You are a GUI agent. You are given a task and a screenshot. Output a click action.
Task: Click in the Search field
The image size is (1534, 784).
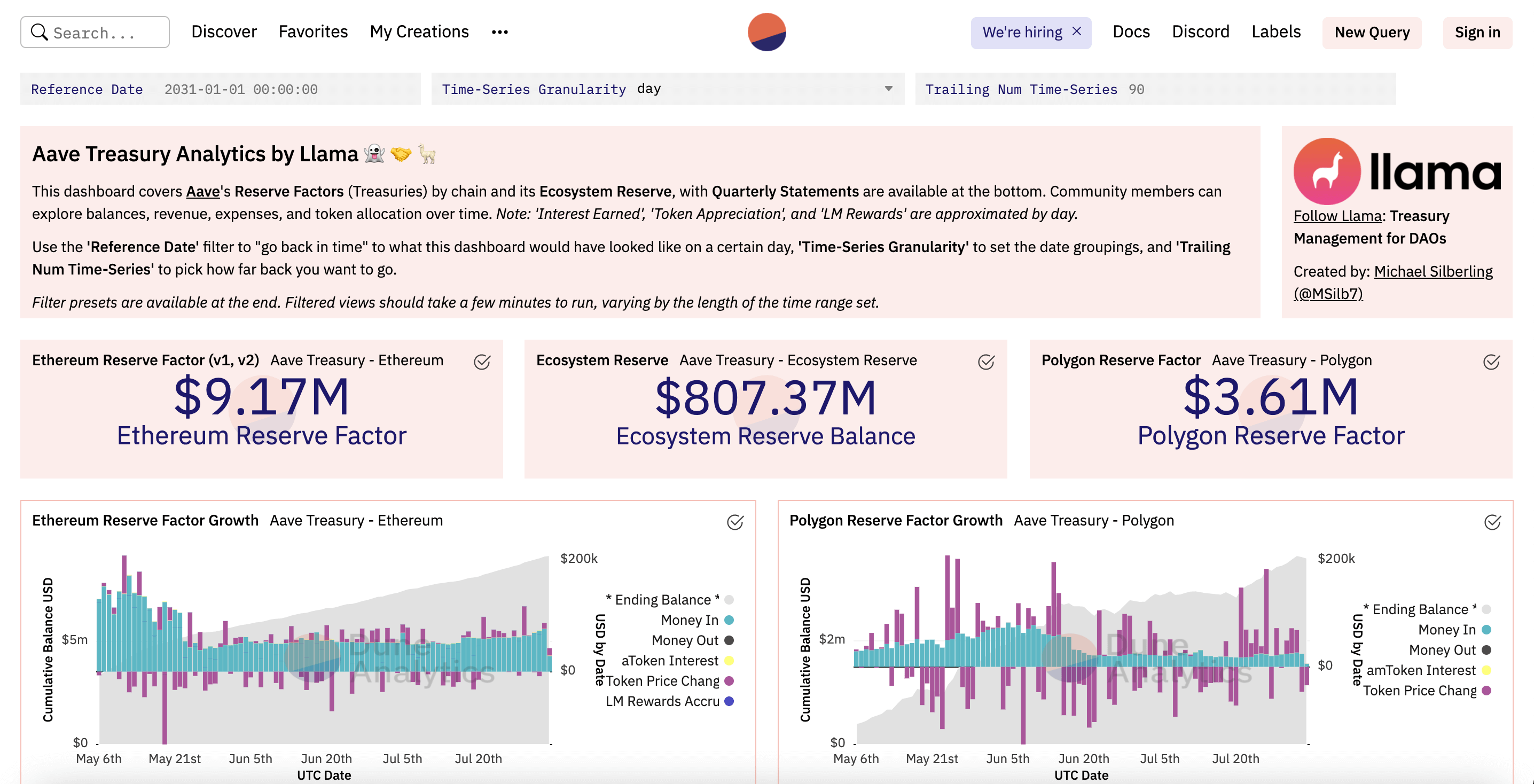pos(95,32)
